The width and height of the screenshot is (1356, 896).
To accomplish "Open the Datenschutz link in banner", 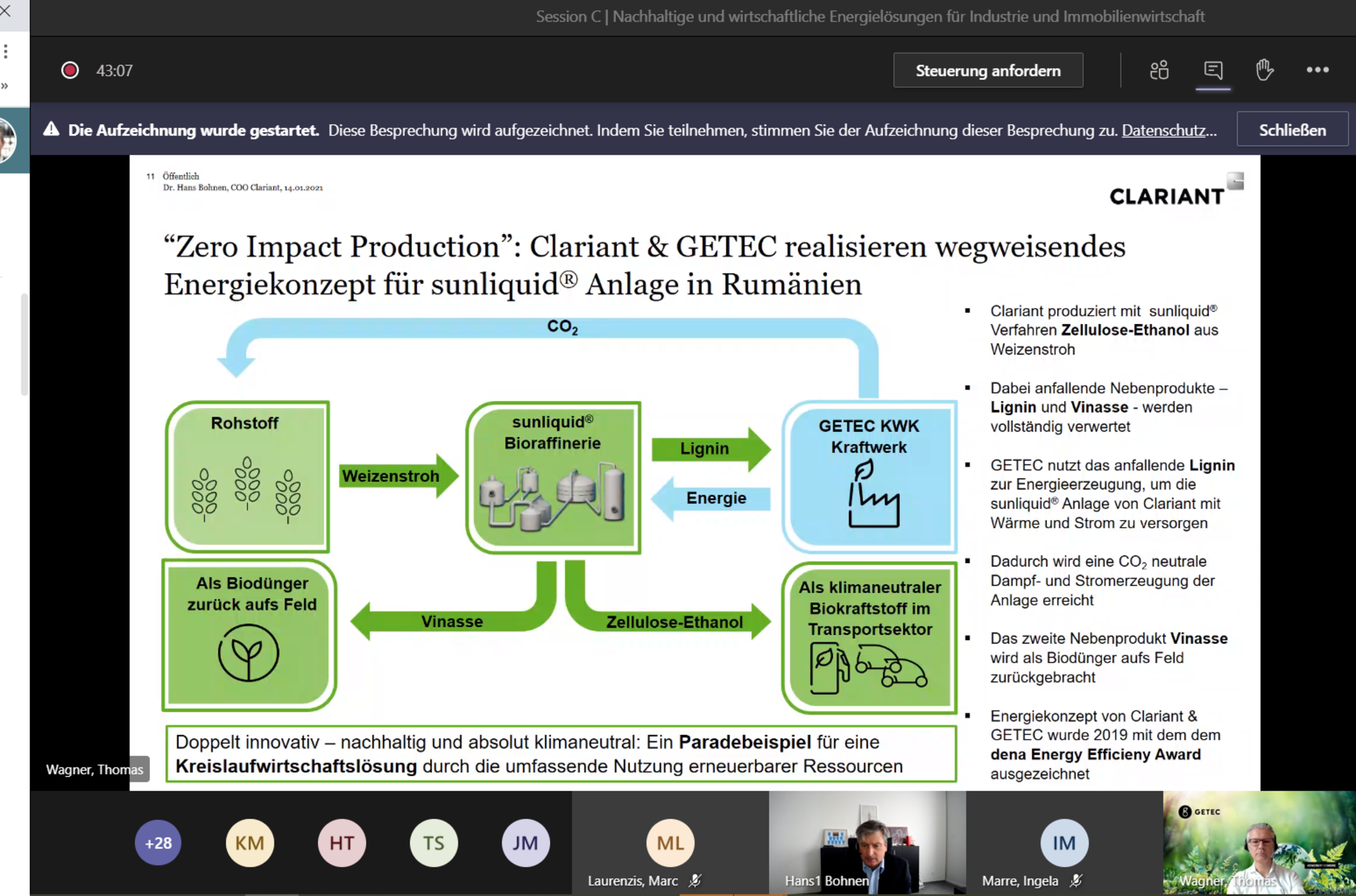I will pos(1169,130).
